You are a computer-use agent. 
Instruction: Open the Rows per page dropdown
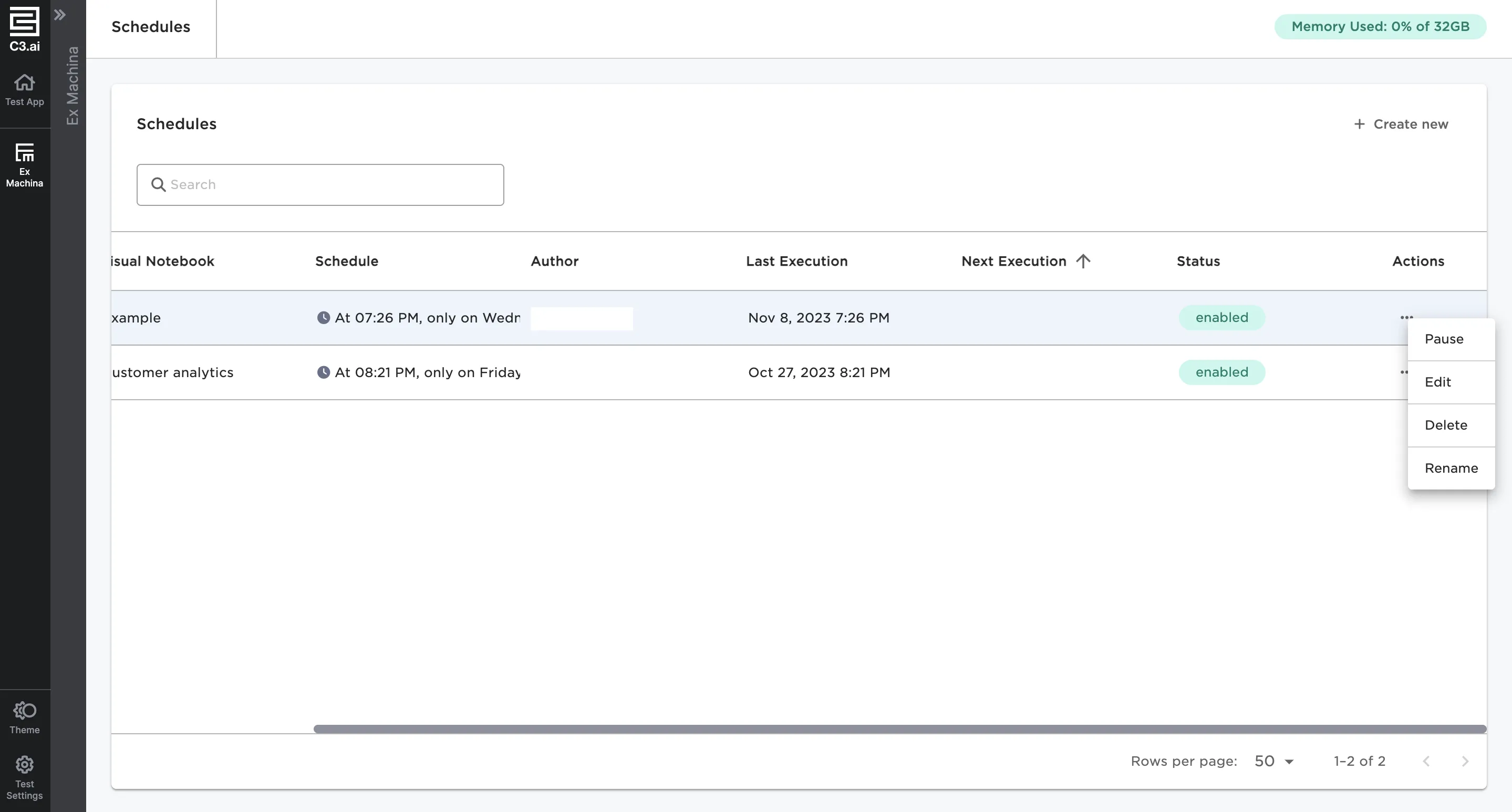pyautogui.click(x=1273, y=761)
